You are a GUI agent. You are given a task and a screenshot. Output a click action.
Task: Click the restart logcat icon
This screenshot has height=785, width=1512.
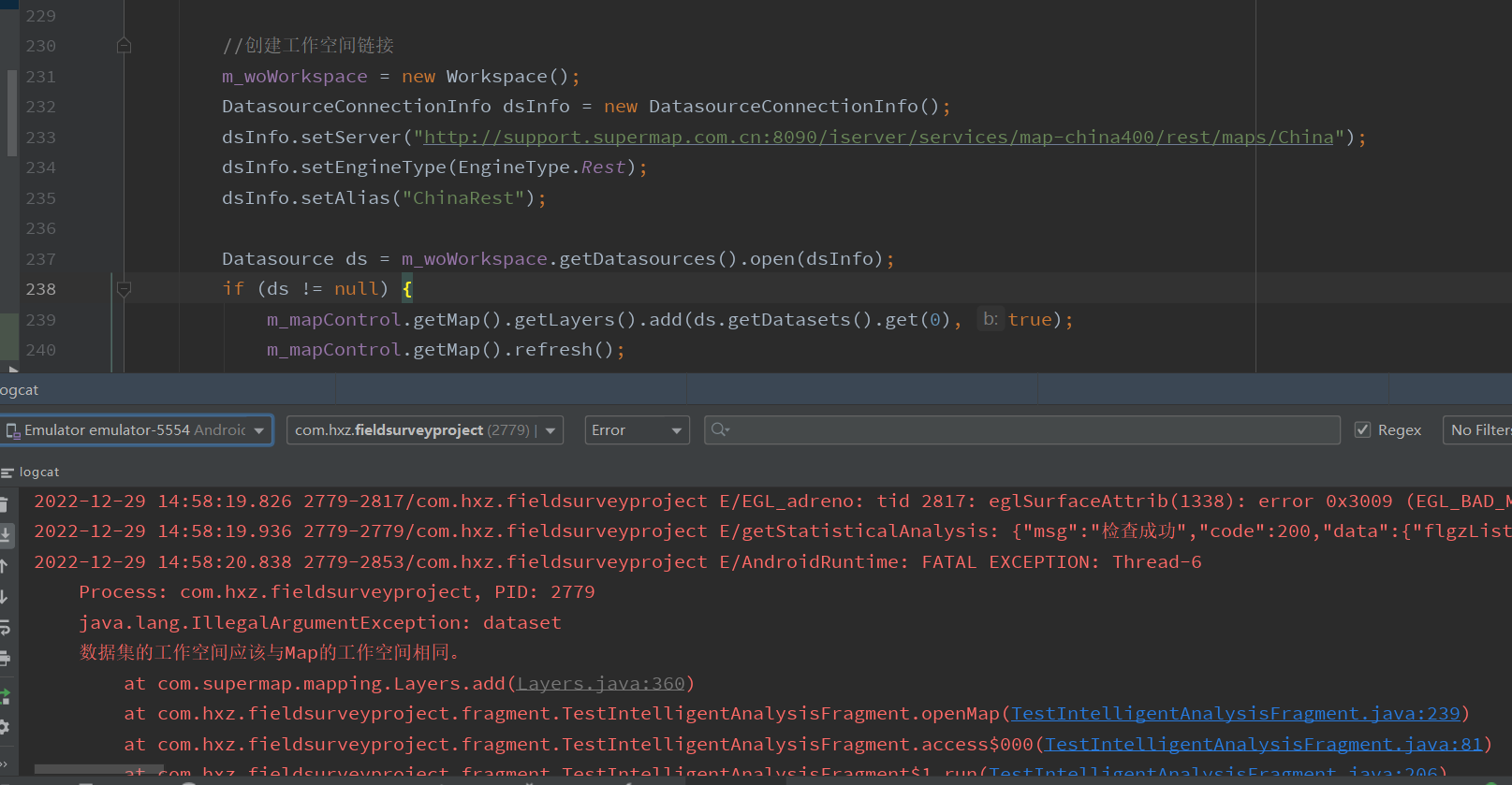pos(5,696)
